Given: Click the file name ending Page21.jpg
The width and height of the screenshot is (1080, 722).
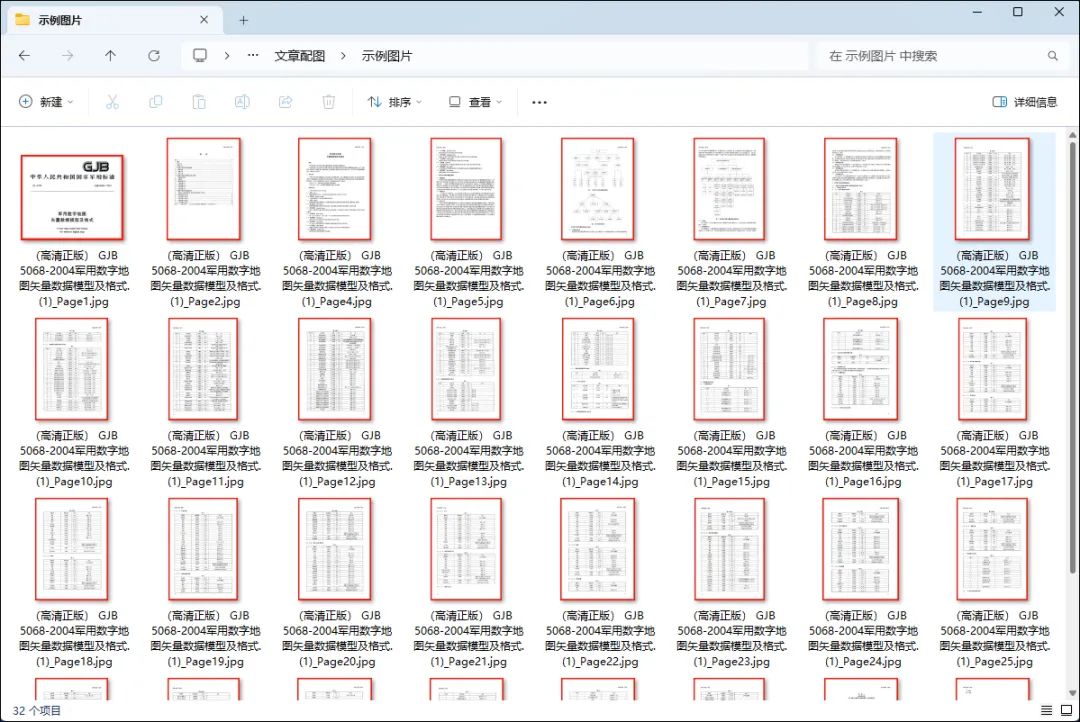Looking at the screenshot, I should tap(469, 639).
